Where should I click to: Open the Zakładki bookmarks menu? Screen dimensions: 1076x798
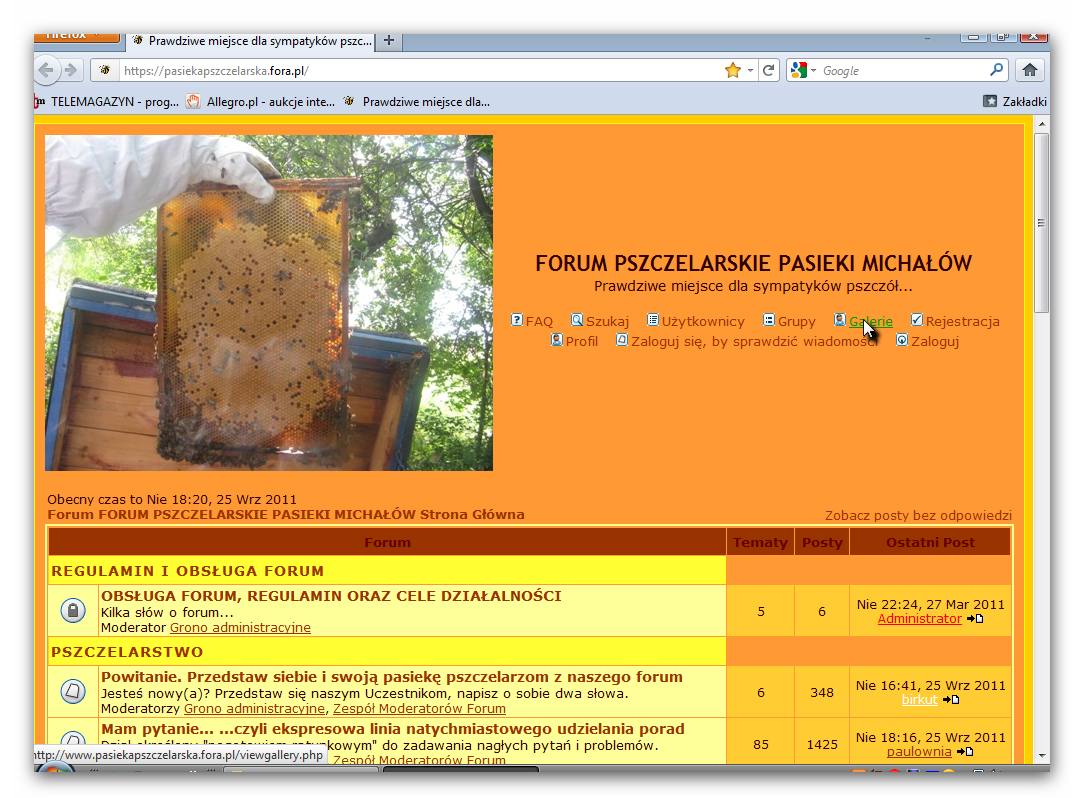[1015, 102]
